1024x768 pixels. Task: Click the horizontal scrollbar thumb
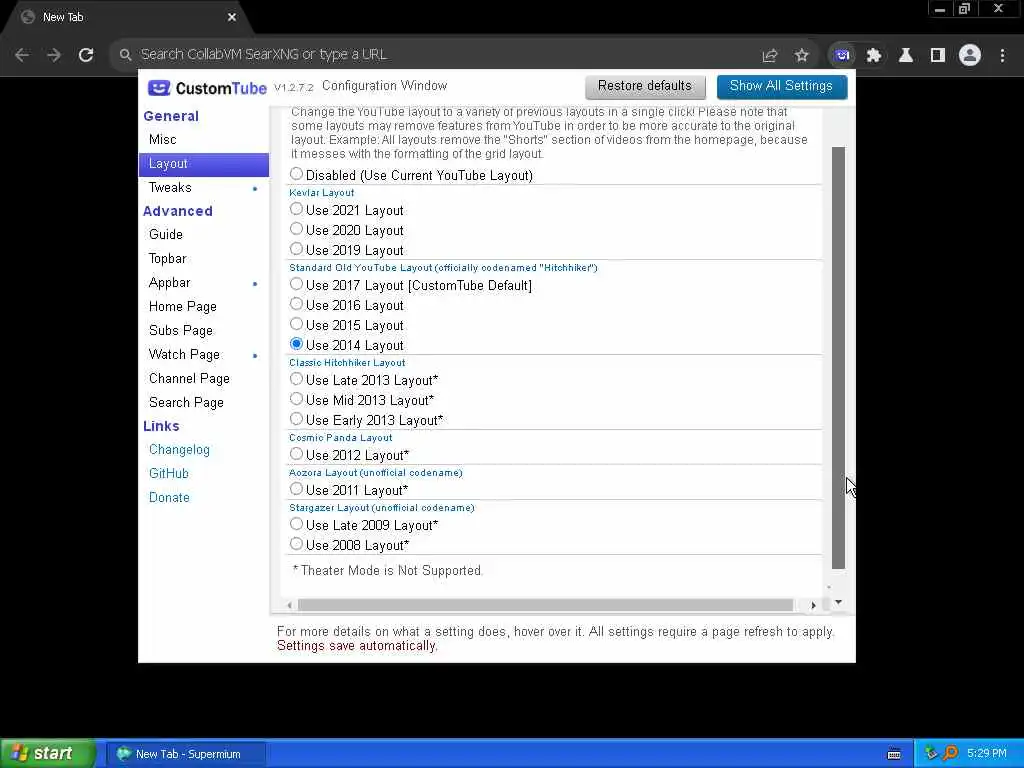click(x=545, y=605)
